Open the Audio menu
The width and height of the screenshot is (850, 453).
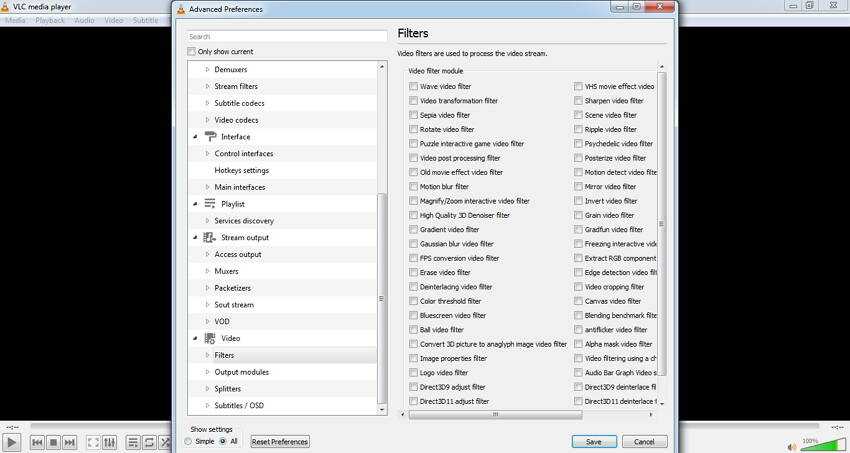84,20
